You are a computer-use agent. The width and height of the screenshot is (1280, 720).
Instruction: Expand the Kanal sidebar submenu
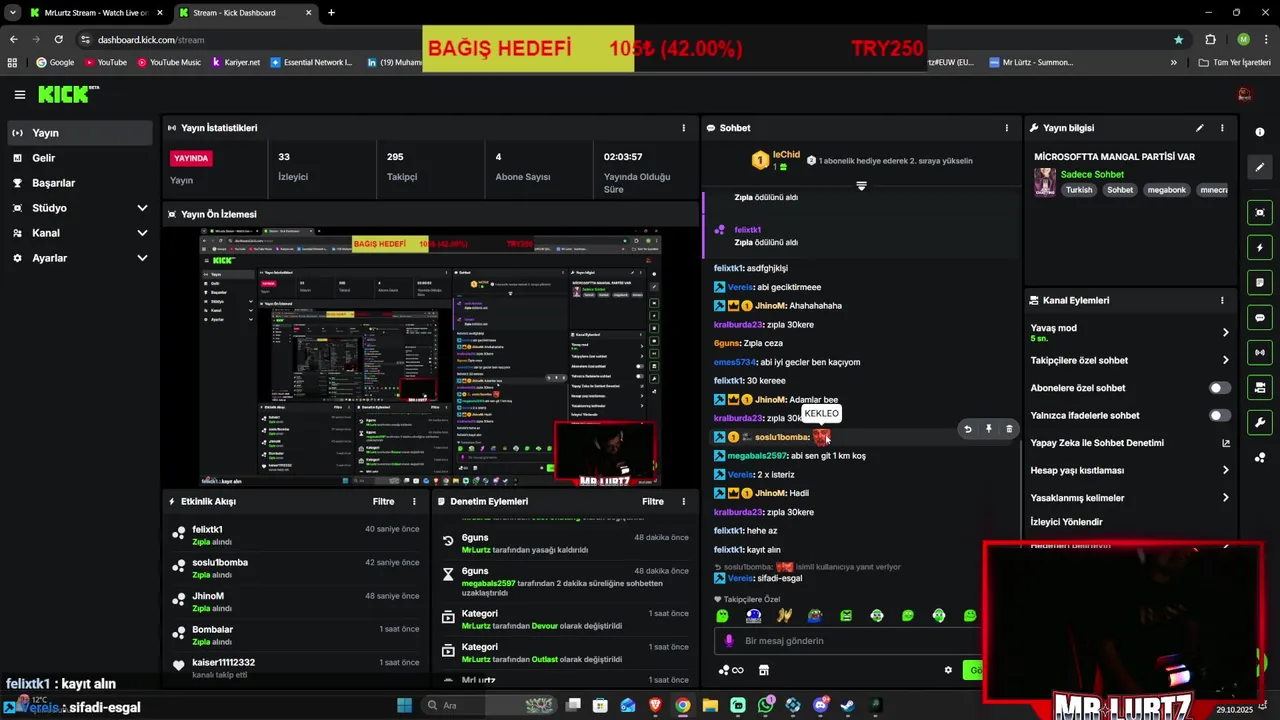tap(79, 233)
